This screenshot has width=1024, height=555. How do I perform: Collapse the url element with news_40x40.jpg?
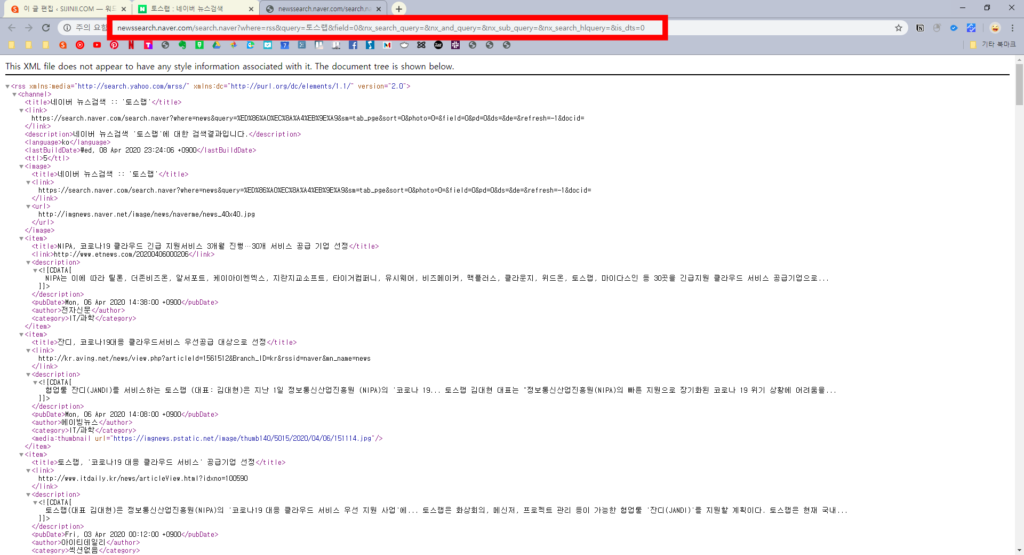[x=29, y=206]
